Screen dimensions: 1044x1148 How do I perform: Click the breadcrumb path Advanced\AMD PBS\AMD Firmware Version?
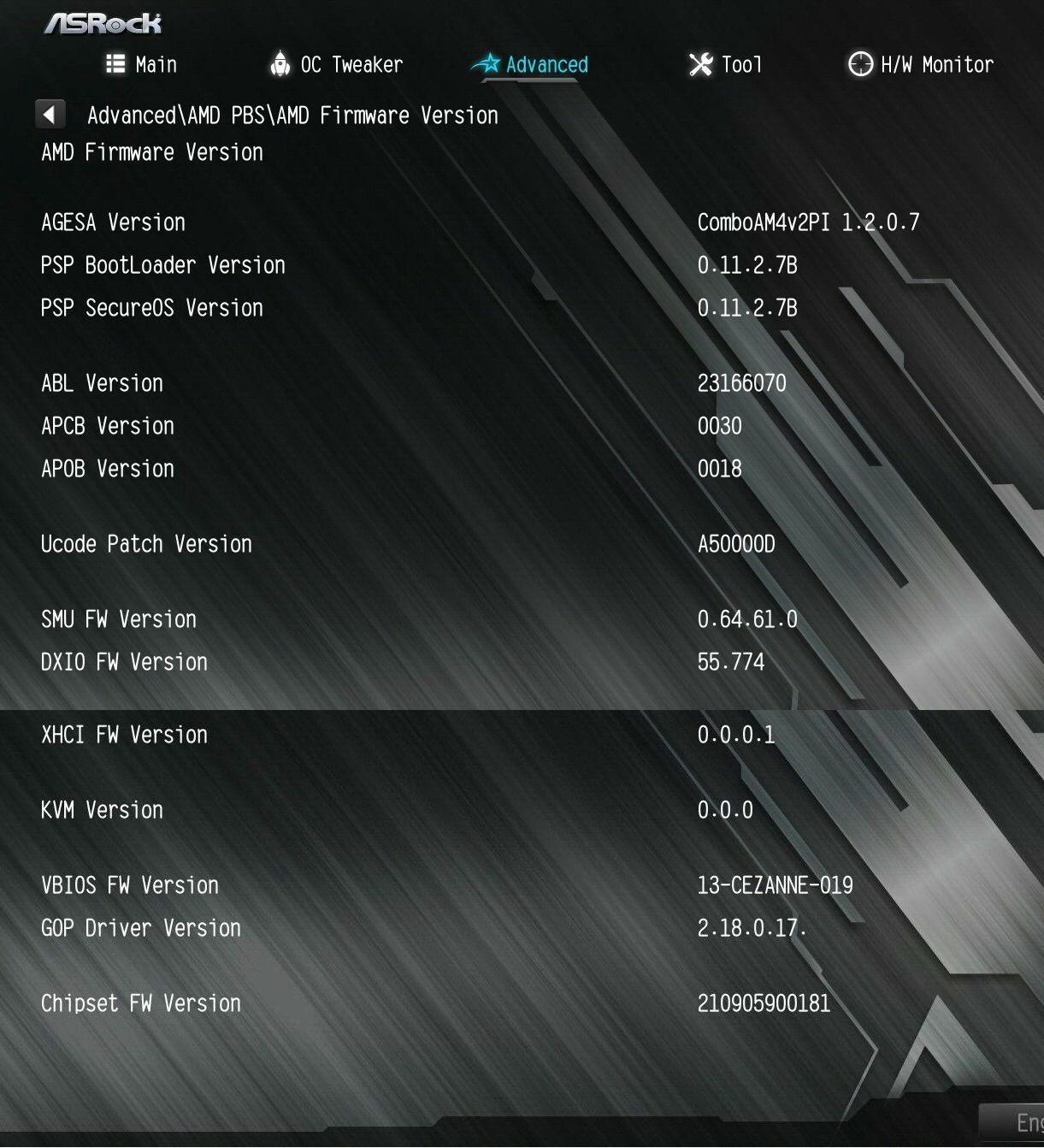point(292,115)
